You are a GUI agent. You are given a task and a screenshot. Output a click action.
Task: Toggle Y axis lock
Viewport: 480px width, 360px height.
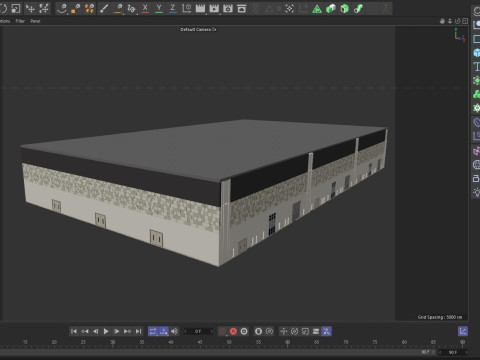pos(159,8)
